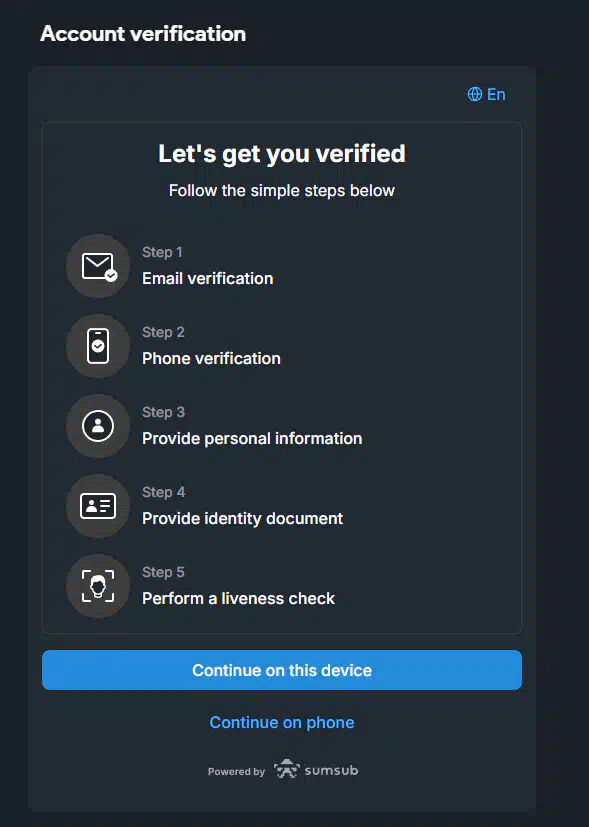Select Perform a liveness check text
This screenshot has width=589, height=827.
[x=238, y=599]
